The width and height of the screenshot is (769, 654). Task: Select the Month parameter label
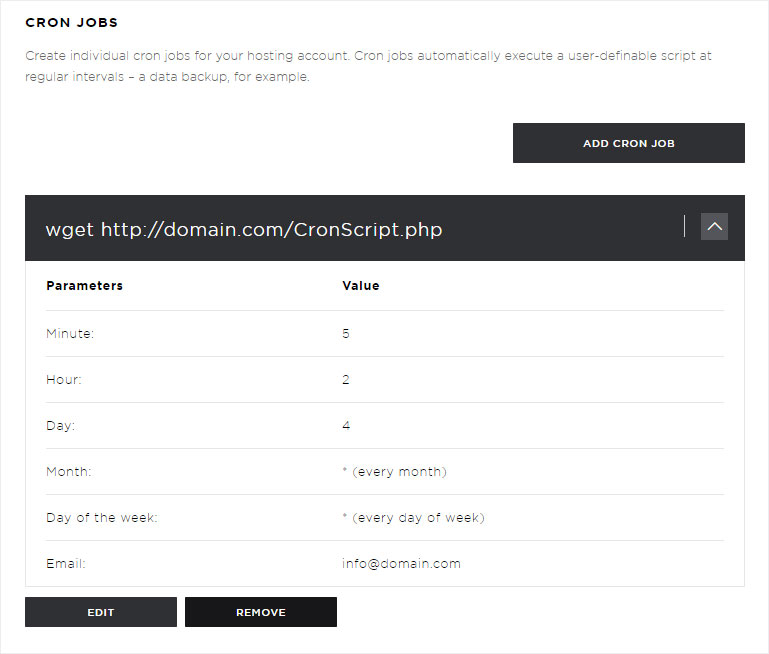pos(69,472)
